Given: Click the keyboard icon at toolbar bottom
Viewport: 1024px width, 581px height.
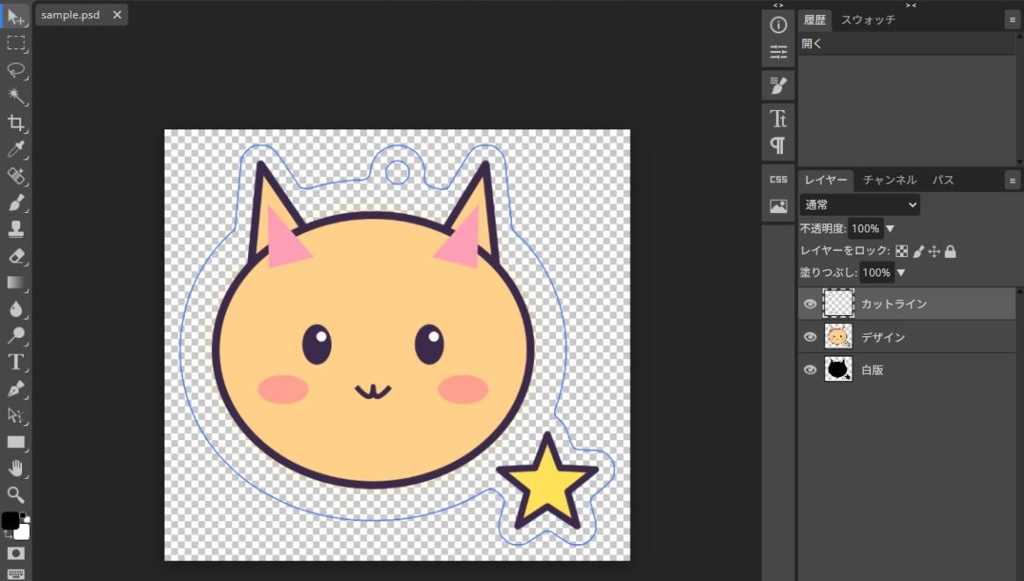Looking at the screenshot, I should 16,574.
